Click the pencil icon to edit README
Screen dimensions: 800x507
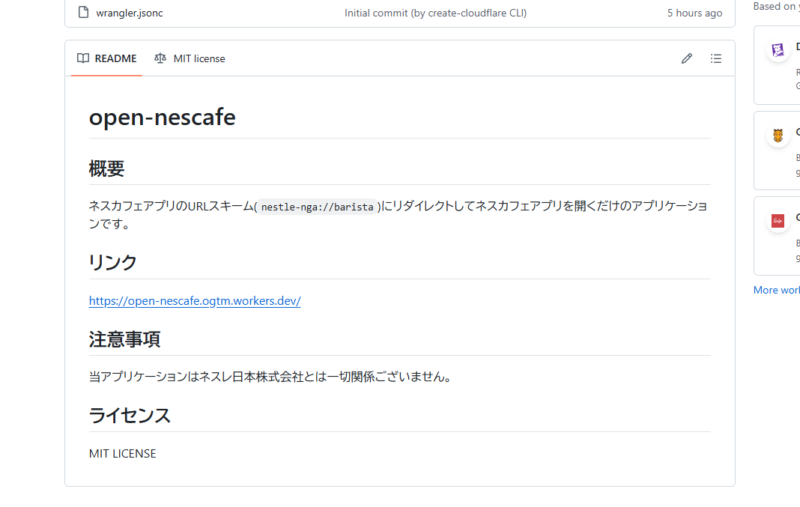pos(687,59)
